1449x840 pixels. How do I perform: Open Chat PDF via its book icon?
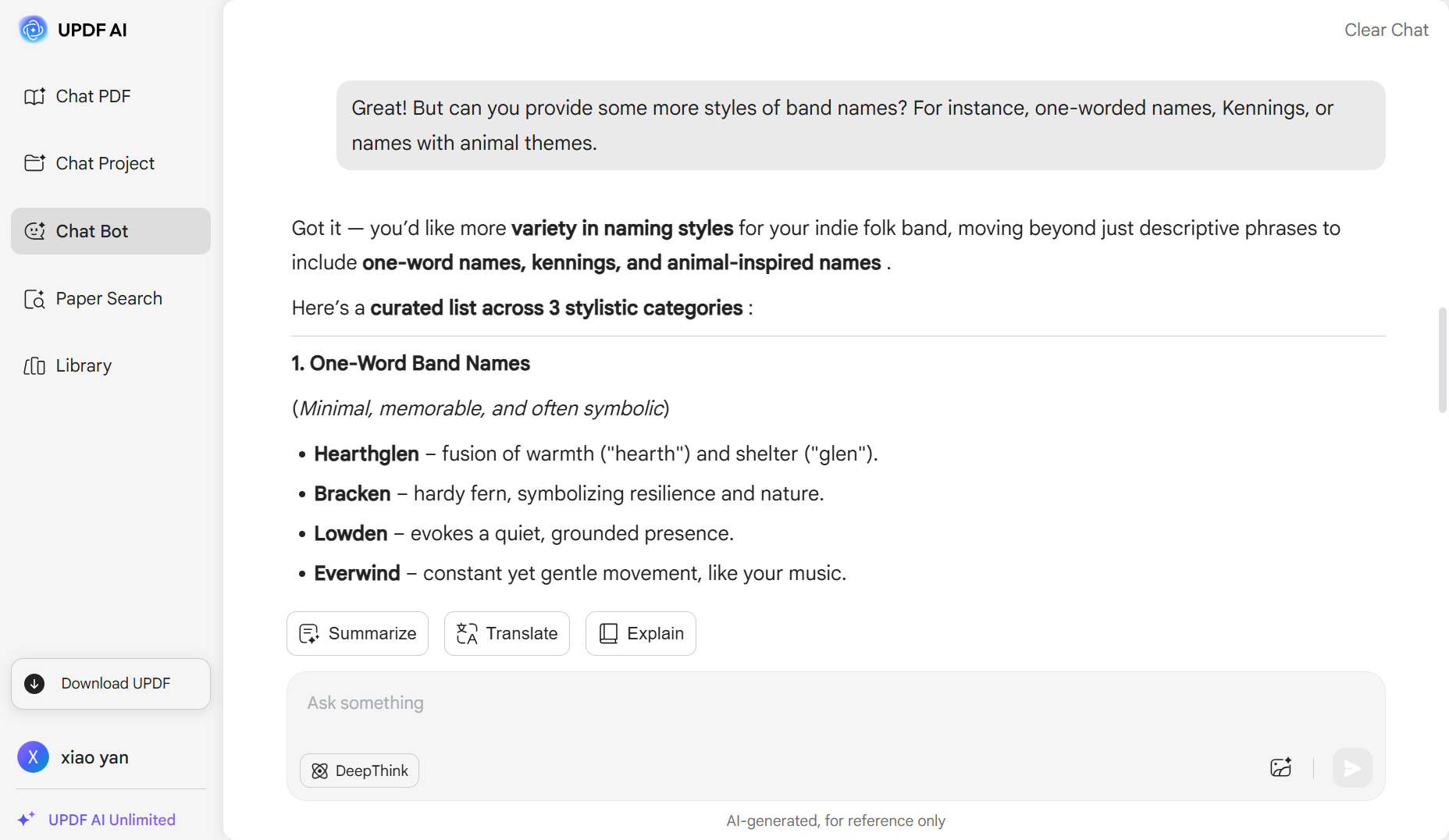34,96
